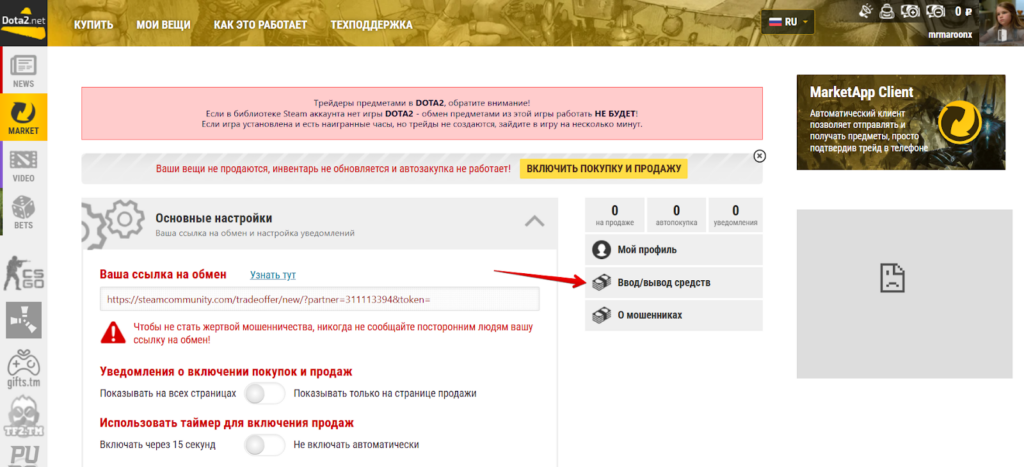Open the backpack inventory icon
This screenshot has height=467, width=1024.
click(x=886, y=11)
